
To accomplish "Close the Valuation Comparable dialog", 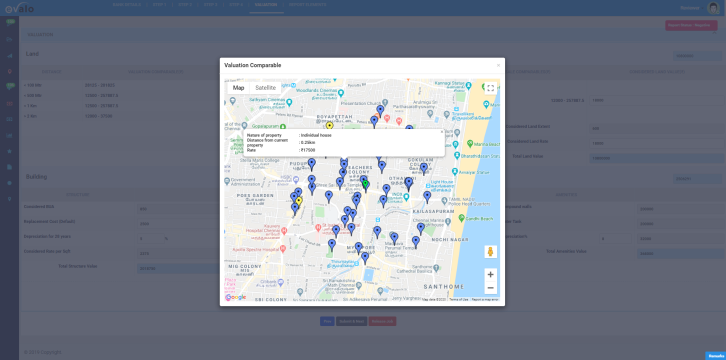I will [498, 66].
